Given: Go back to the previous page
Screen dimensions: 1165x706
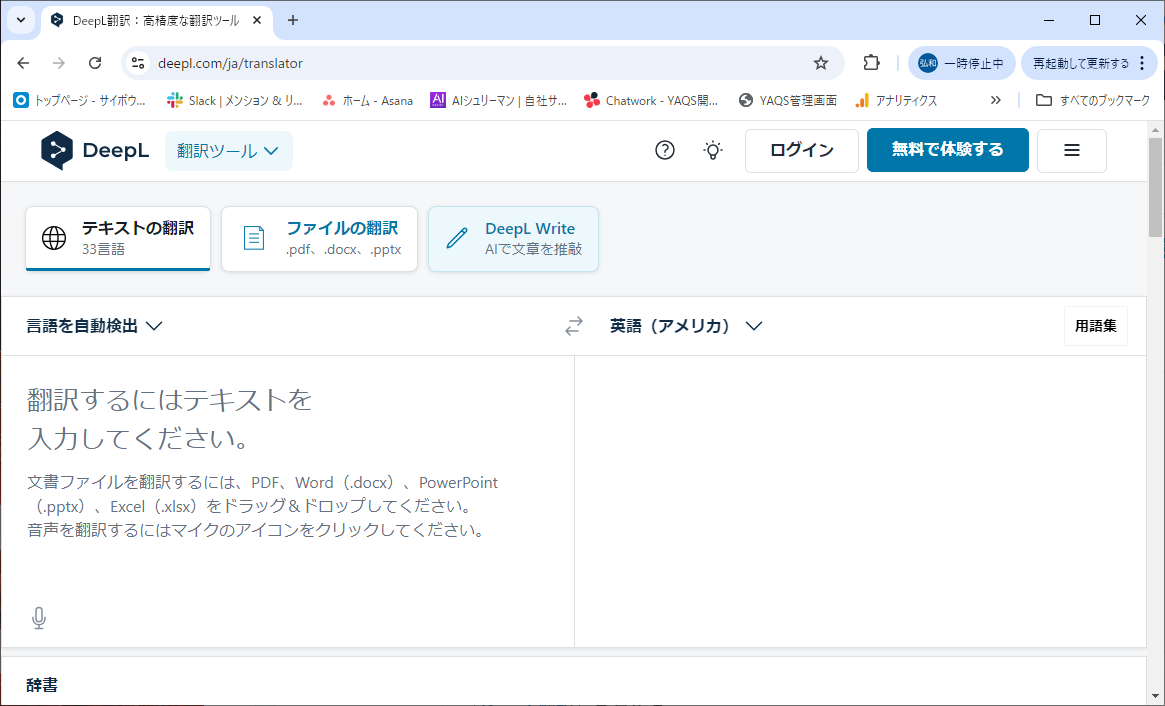Looking at the screenshot, I should (x=23, y=63).
